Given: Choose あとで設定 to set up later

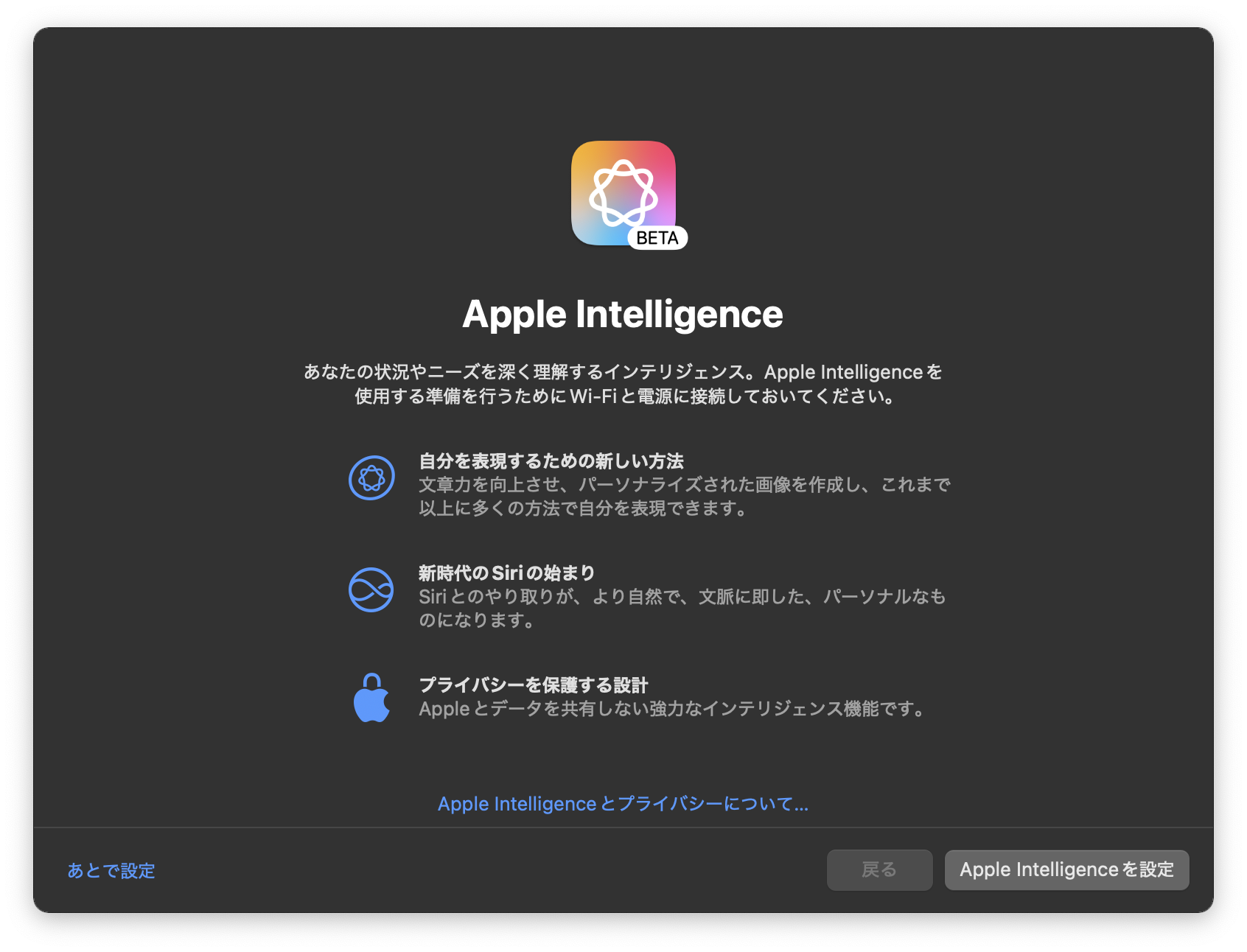Looking at the screenshot, I should (x=111, y=871).
